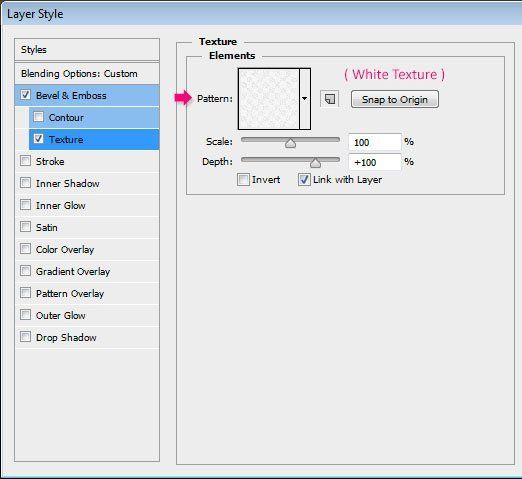Select the Bevel & Emboss label

click(x=71, y=96)
